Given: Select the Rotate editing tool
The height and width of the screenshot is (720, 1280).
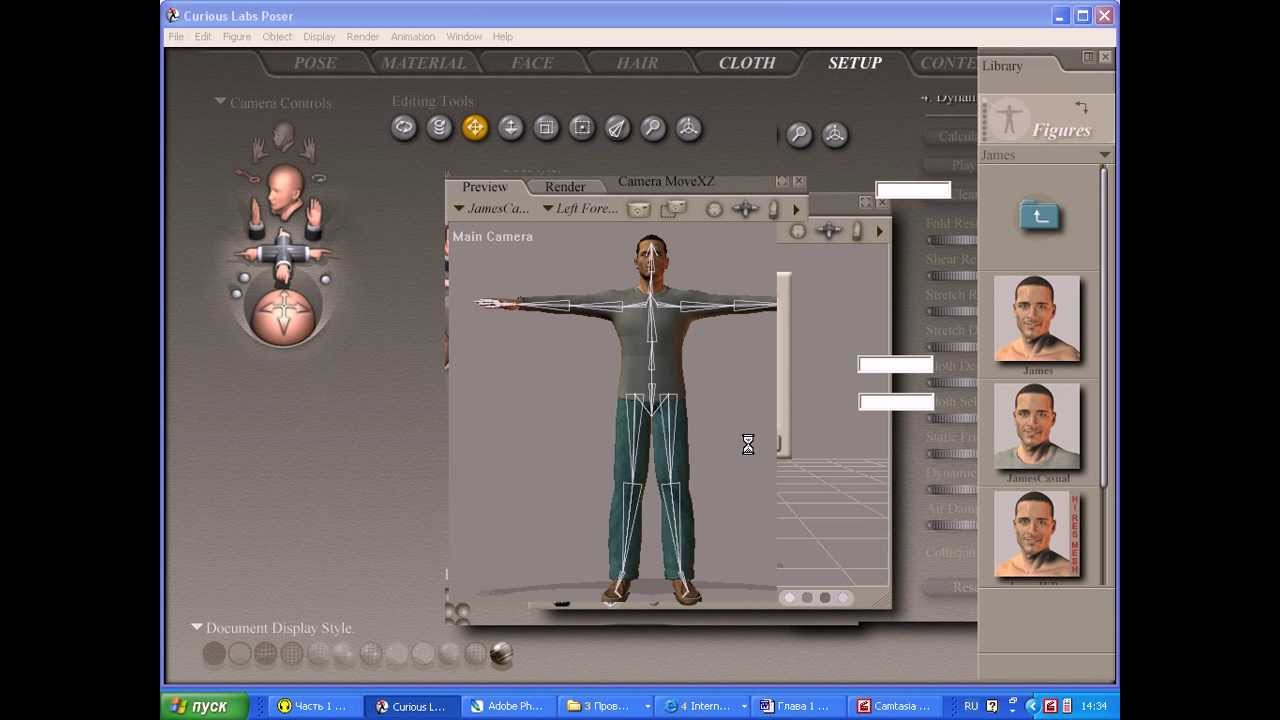Looking at the screenshot, I should point(404,127).
